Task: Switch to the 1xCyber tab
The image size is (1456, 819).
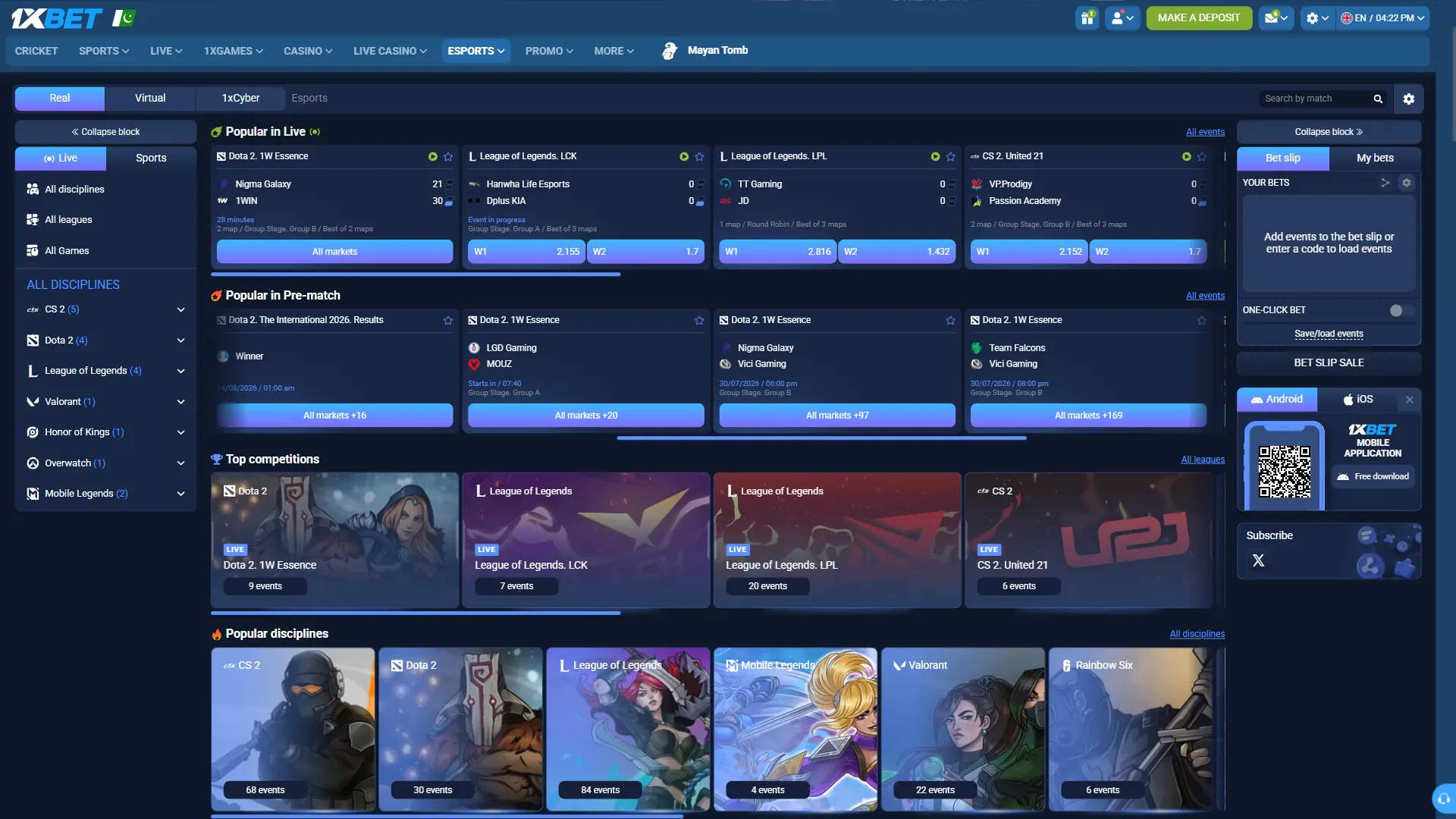Action: tap(240, 99)
